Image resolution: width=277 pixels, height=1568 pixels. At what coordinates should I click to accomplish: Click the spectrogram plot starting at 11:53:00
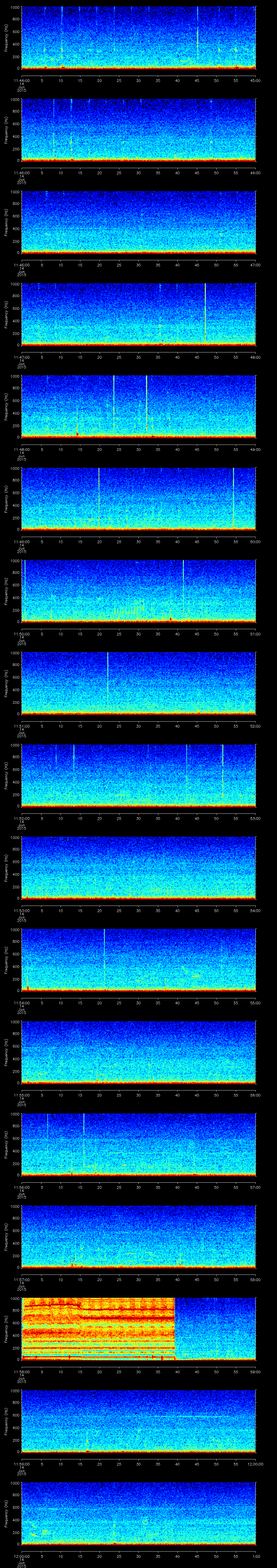pyautogui.click(x=138, y=868)
